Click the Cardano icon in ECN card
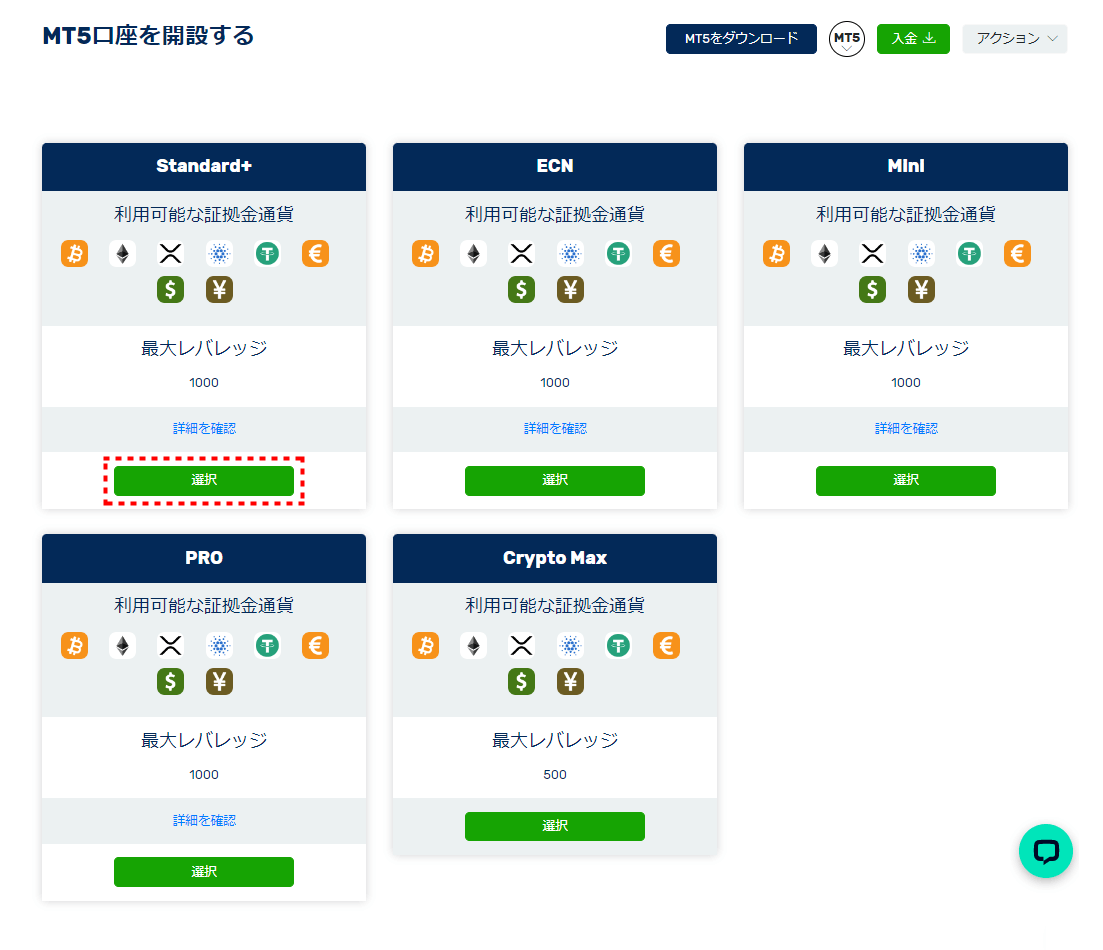Screen dimensions: 1103x950 [x=570, y=253]
